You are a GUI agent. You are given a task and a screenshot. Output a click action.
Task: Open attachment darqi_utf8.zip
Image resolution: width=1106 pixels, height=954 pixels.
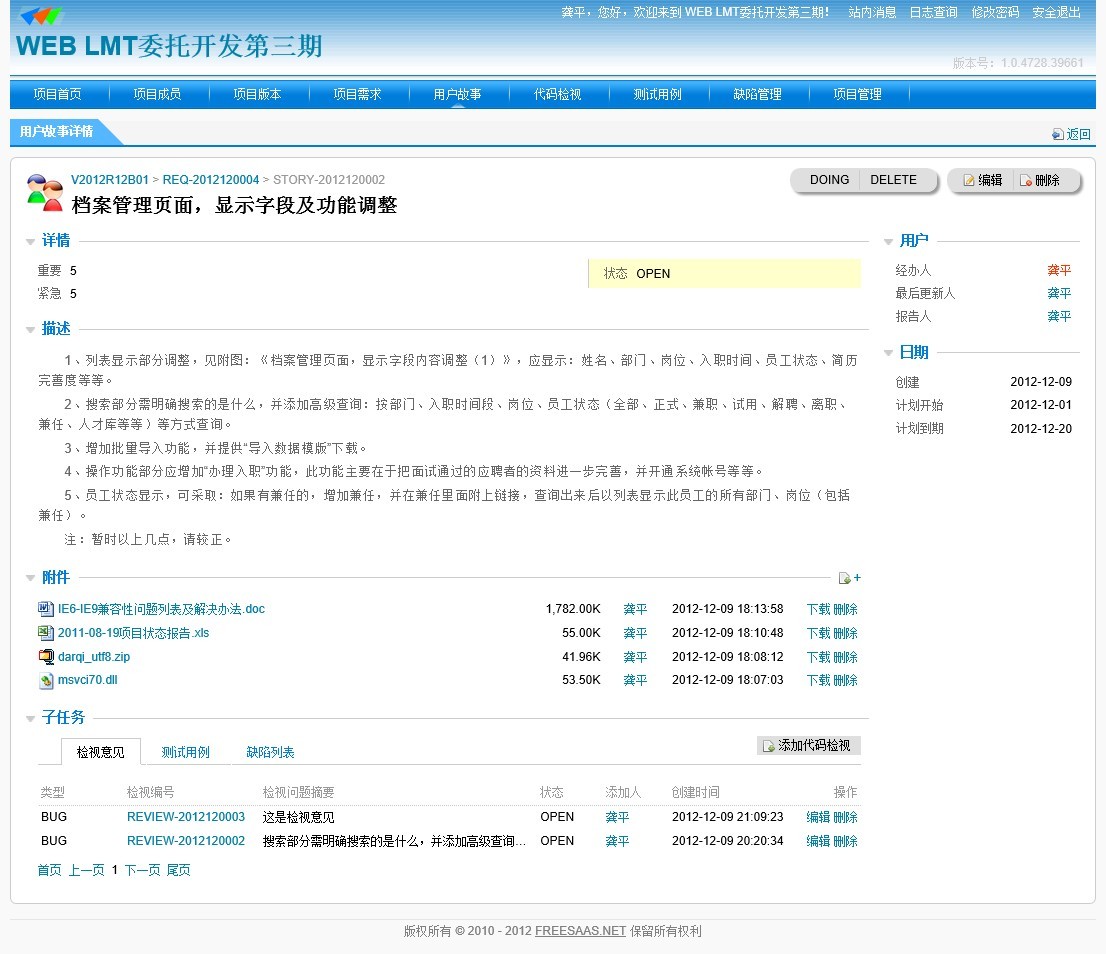click(94, 657)
